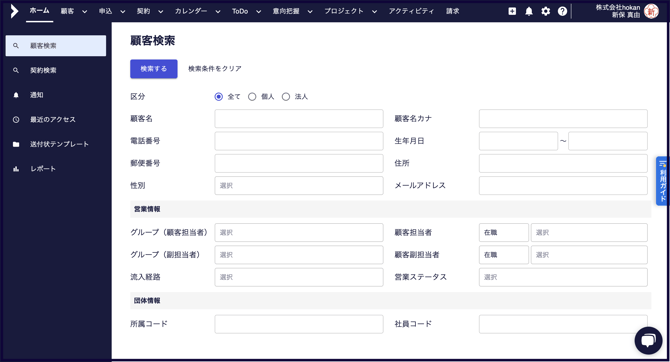Open the 顧客 top menu
Viewport: 670px width, 362px height.
(67, 11)
